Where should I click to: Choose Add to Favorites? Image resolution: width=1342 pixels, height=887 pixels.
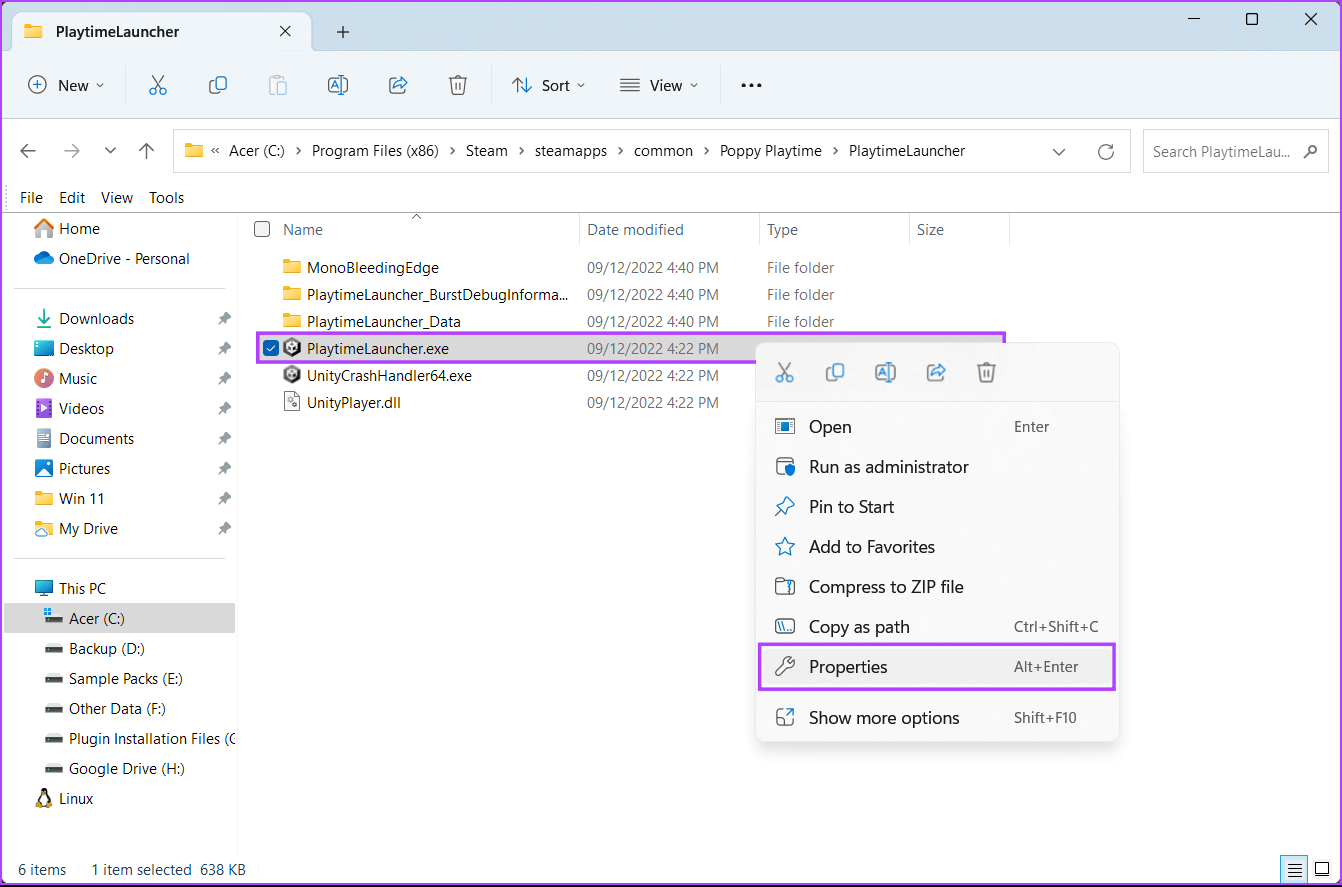pyautogui.click(x=937, y=547)
